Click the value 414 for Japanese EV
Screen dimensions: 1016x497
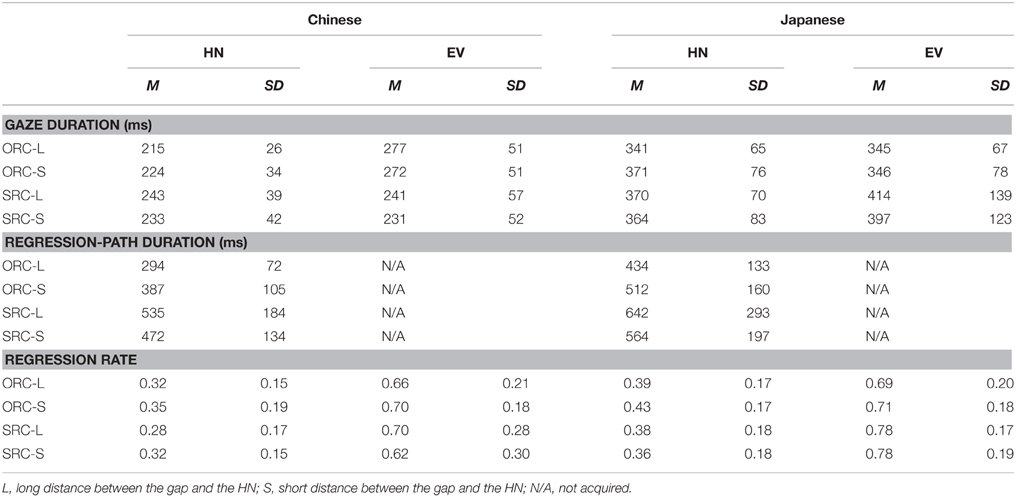point(879,195)
